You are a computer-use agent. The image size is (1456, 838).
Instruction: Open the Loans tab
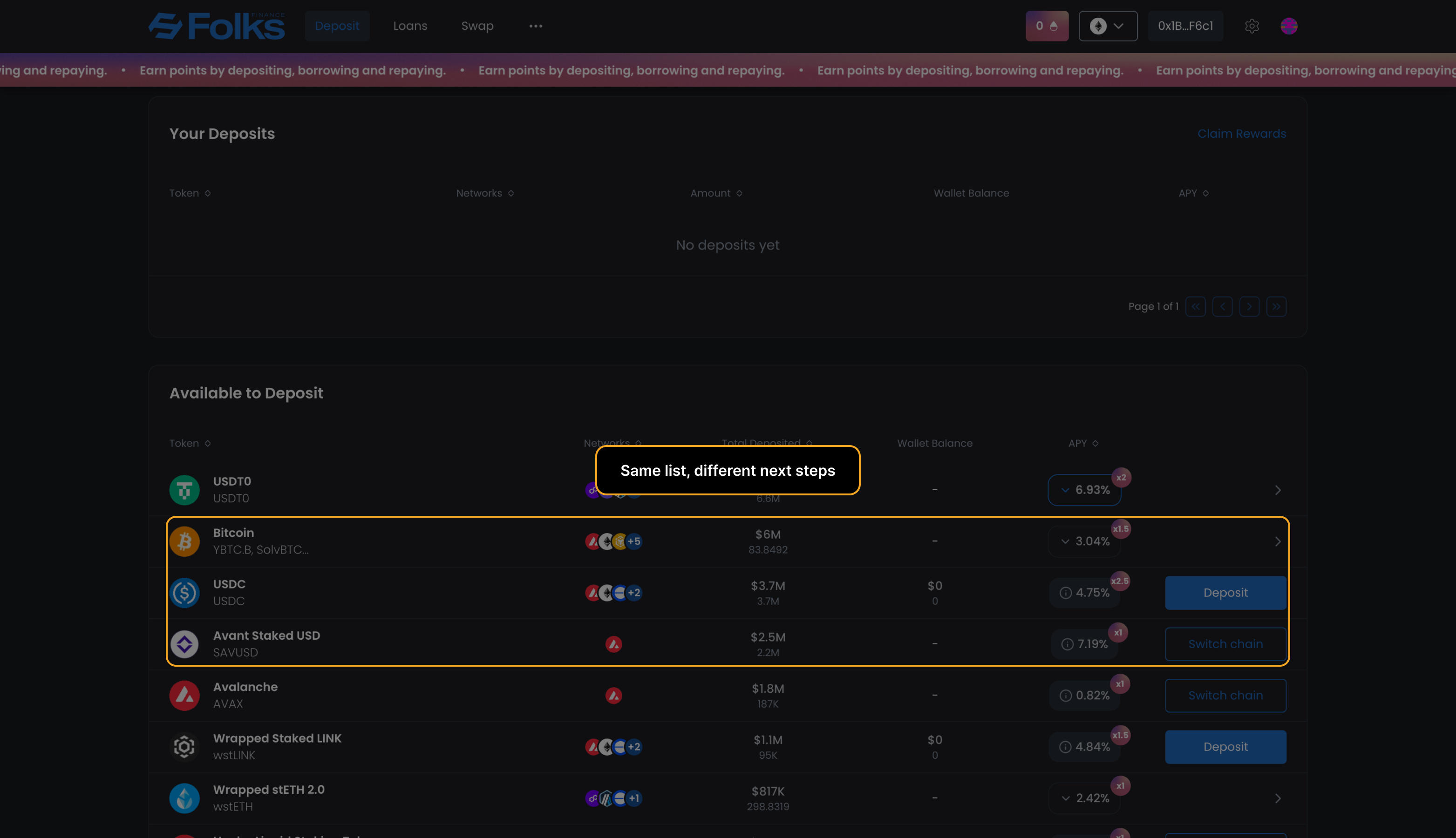(410, 26)
